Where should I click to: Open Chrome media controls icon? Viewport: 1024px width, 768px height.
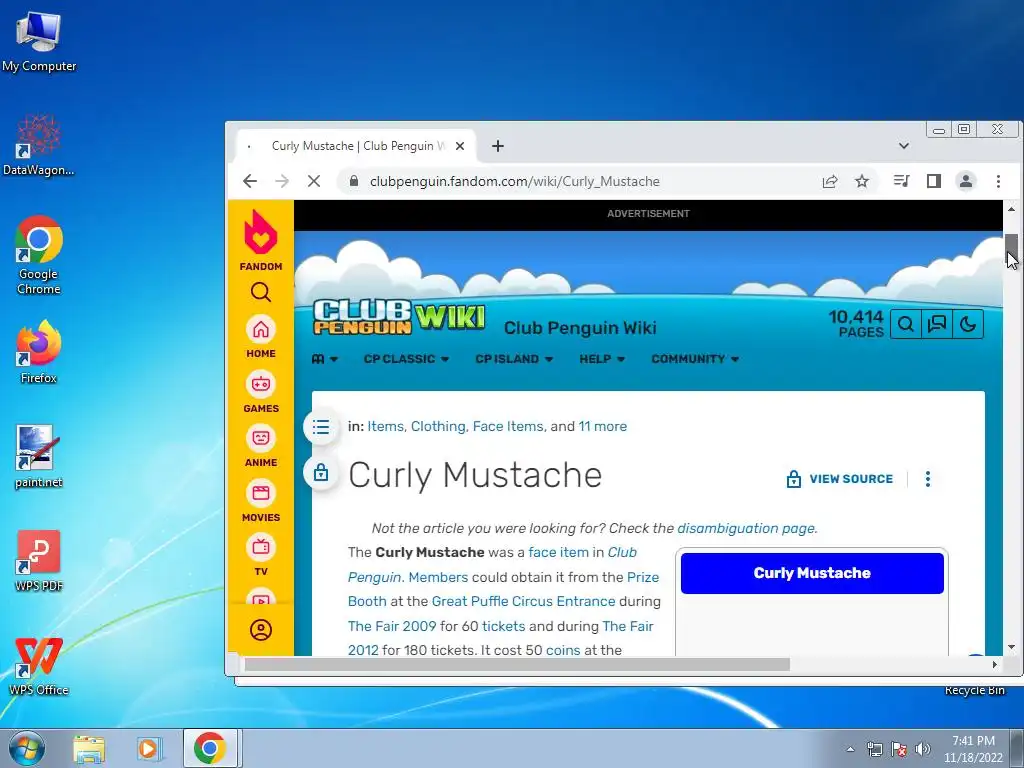tap(902, 181)
